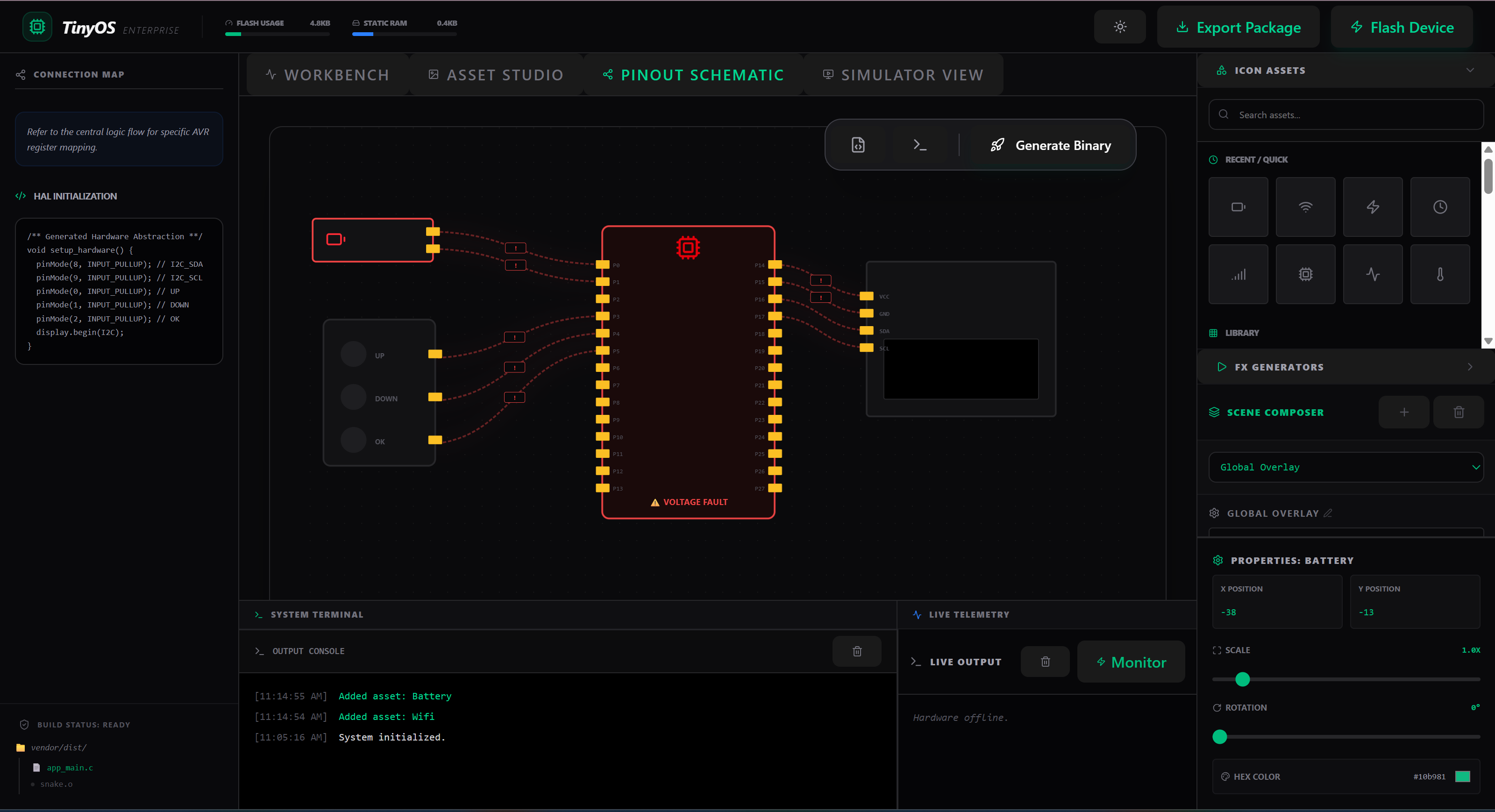Viewport: 1495px width, 812px height.
Task: Select the waveform asset icon
Action: [x=1373, y=274]
